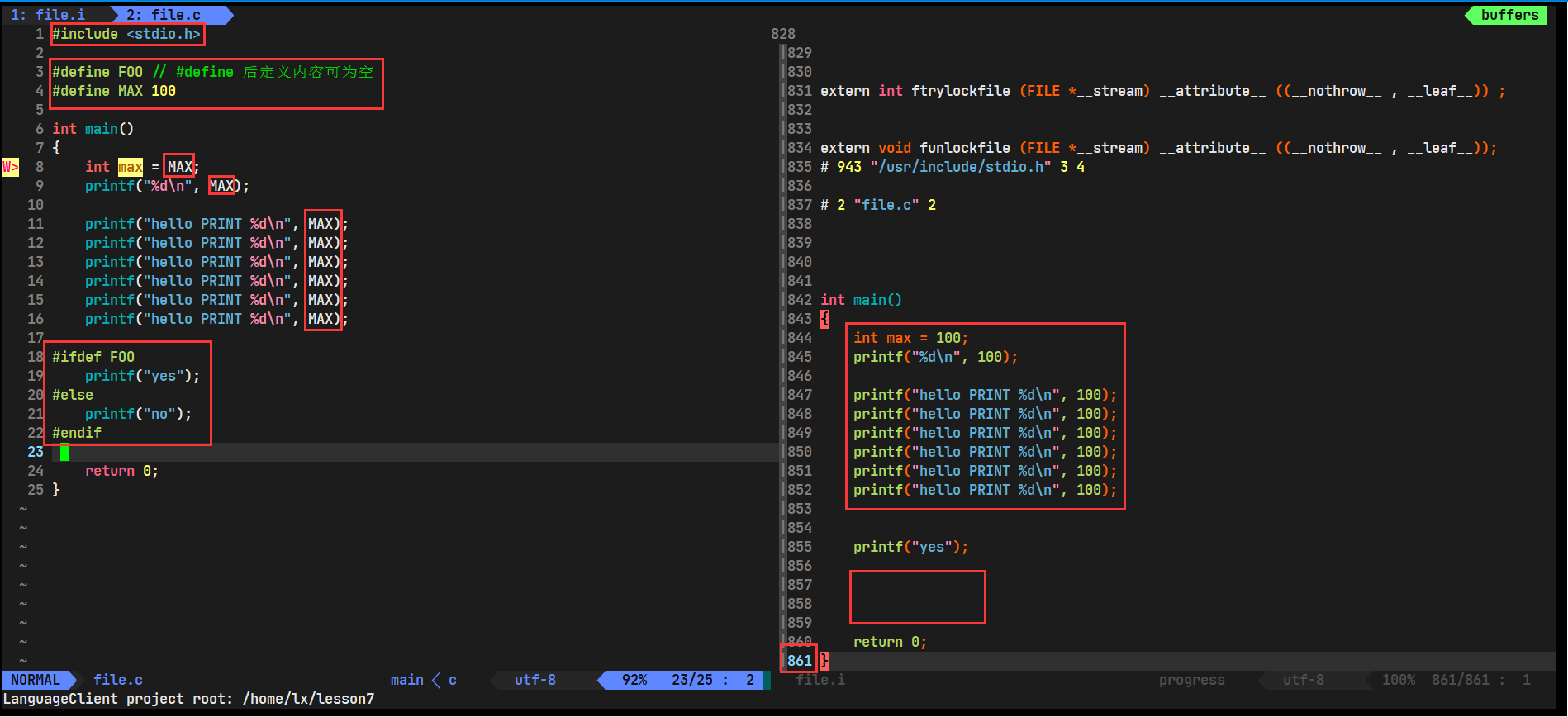
Task: Click '#endif' on line 22
Action: (x=77, y=433)
